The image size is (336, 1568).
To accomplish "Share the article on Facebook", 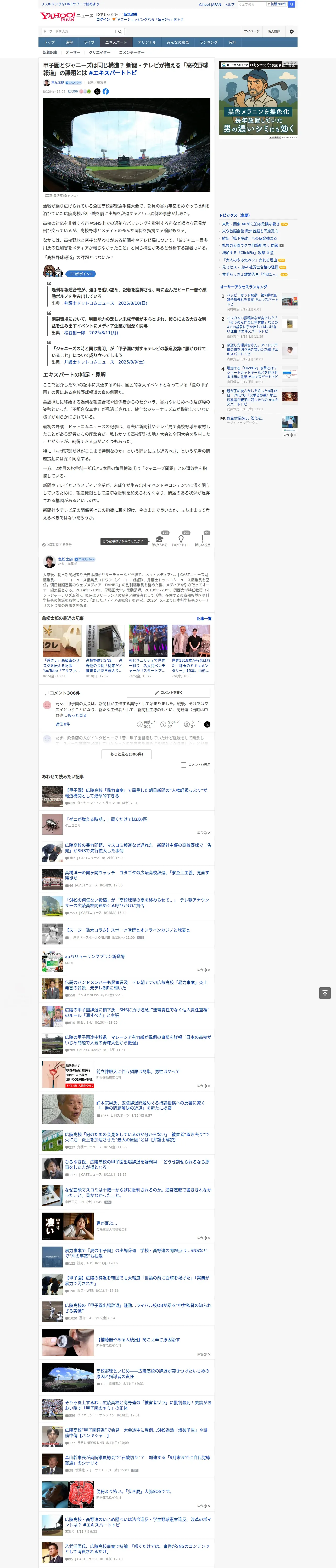I will 105,91.
